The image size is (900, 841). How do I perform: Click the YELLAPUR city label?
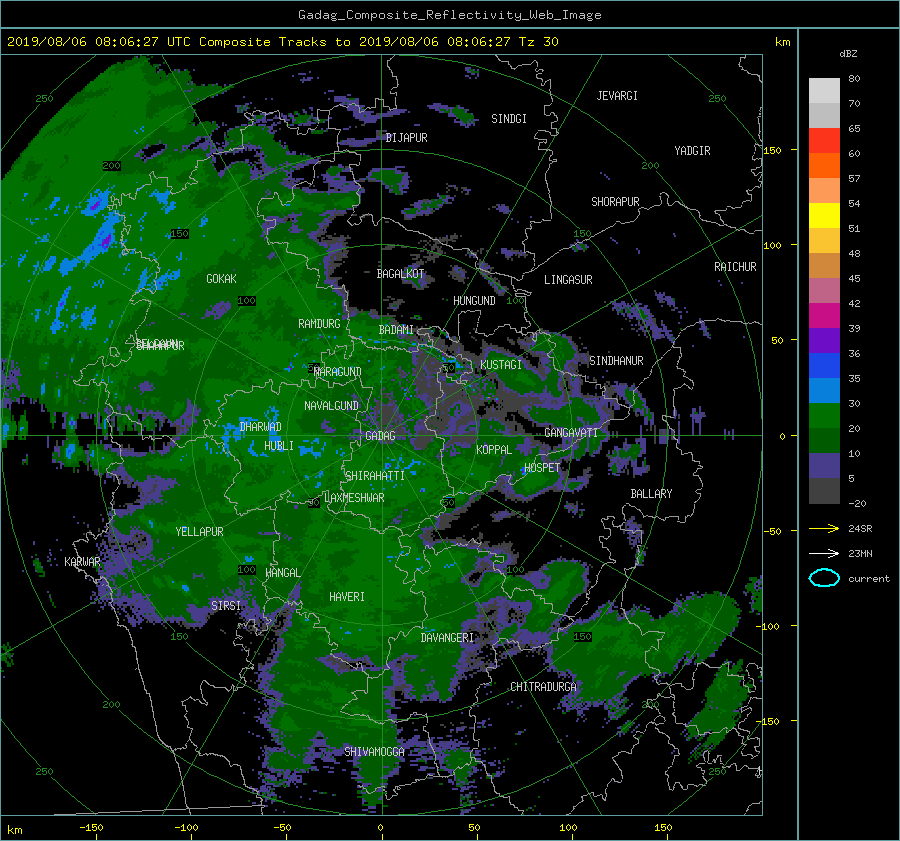click(x=199, y=532)
